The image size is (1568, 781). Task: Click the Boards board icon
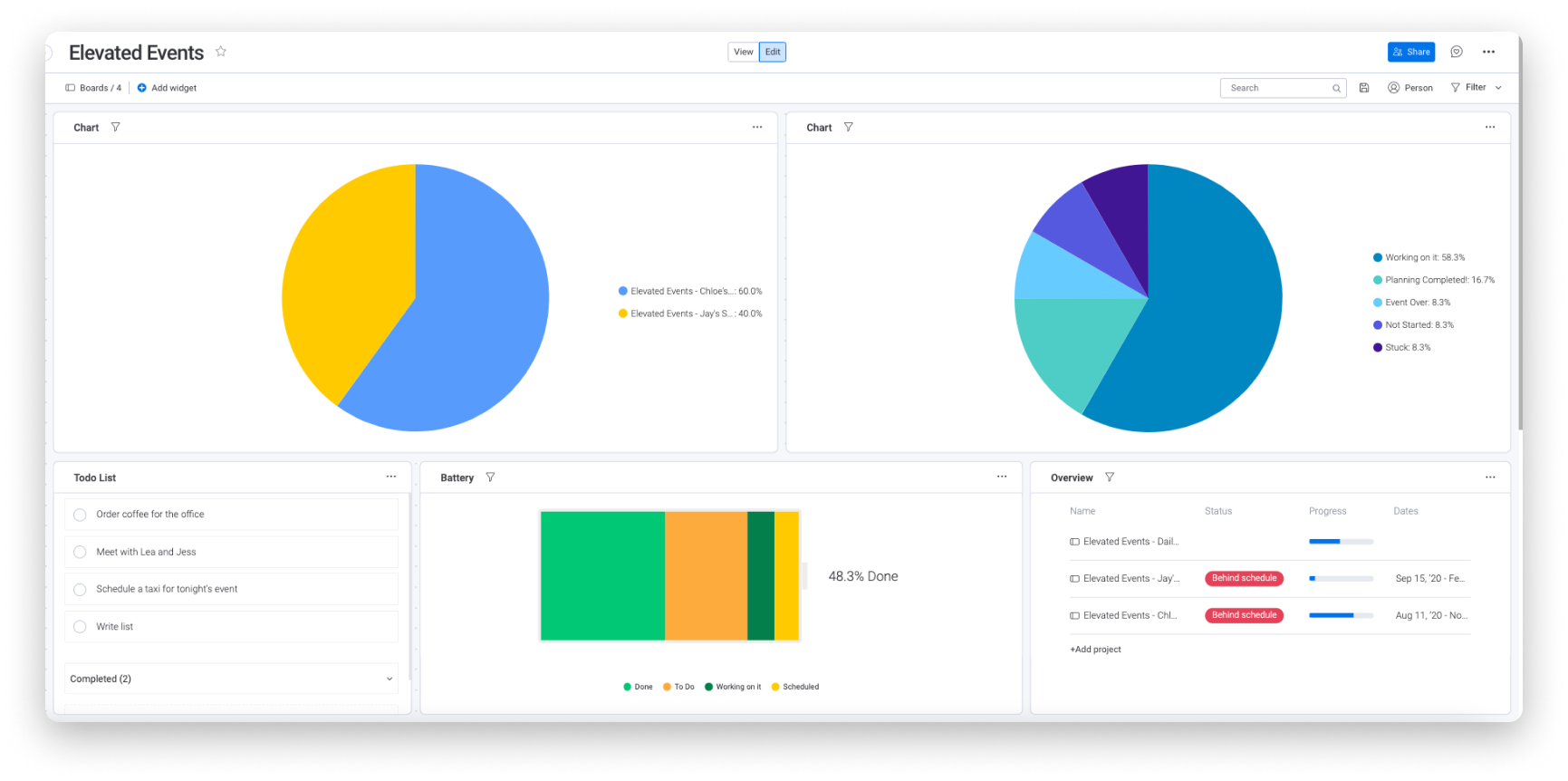pos(70,88)
